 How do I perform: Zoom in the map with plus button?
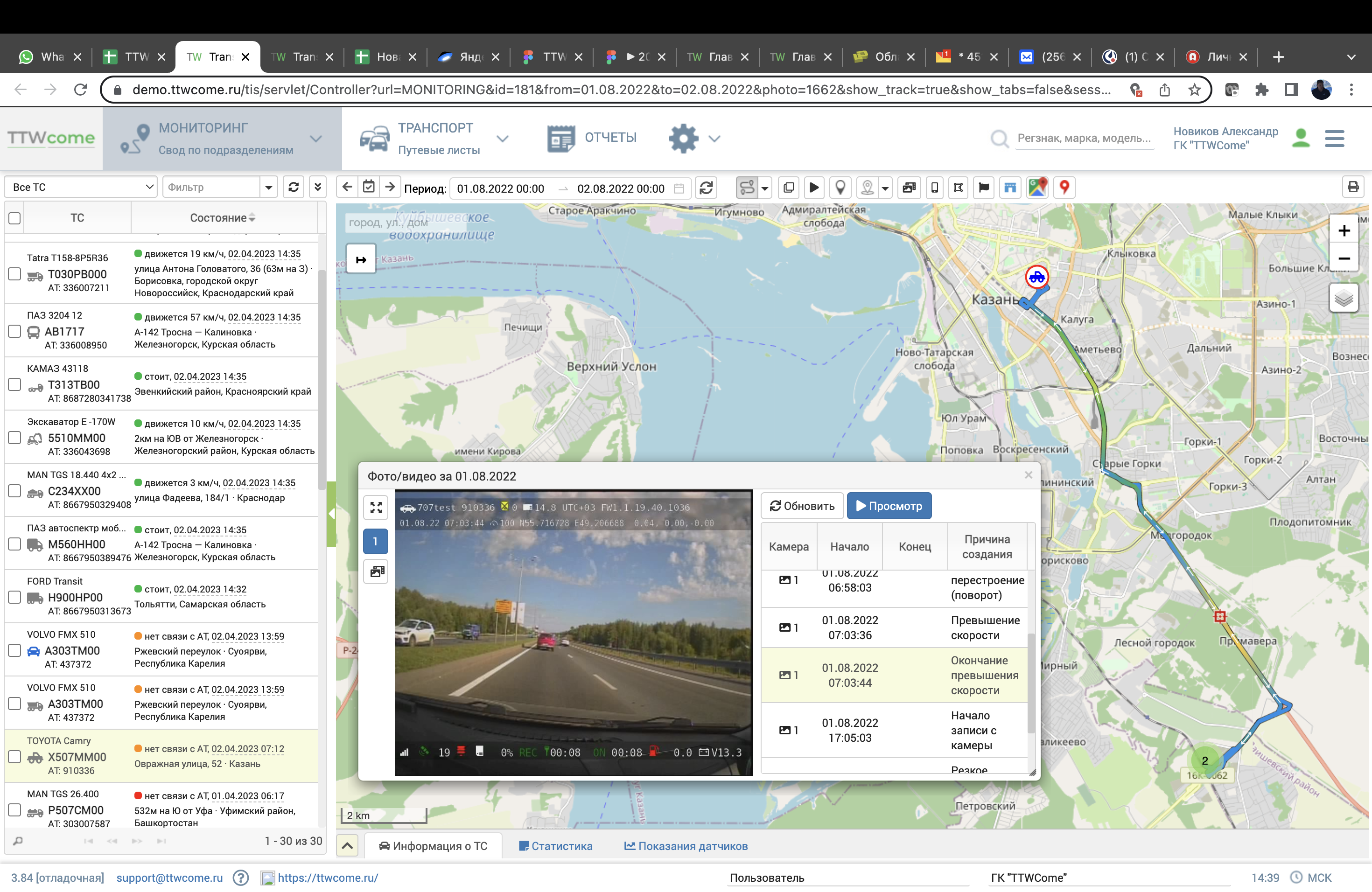pos(1344,231)
